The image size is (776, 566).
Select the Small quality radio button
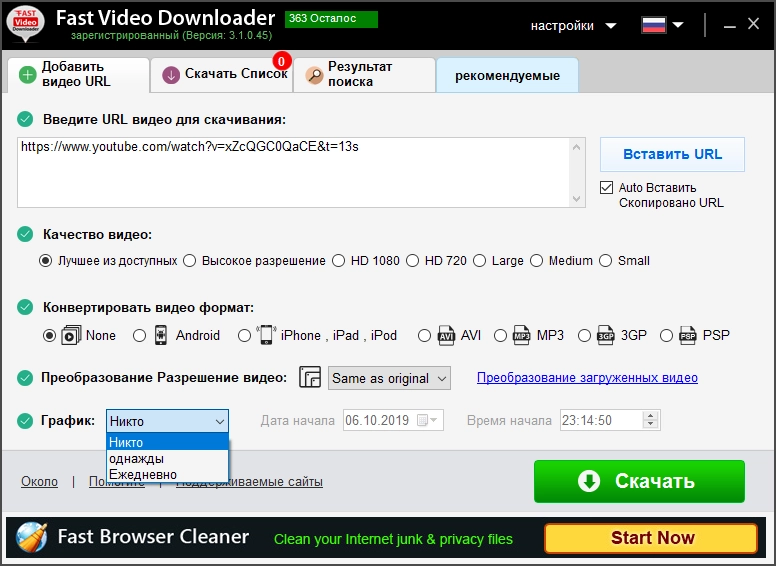click(606, 261)
